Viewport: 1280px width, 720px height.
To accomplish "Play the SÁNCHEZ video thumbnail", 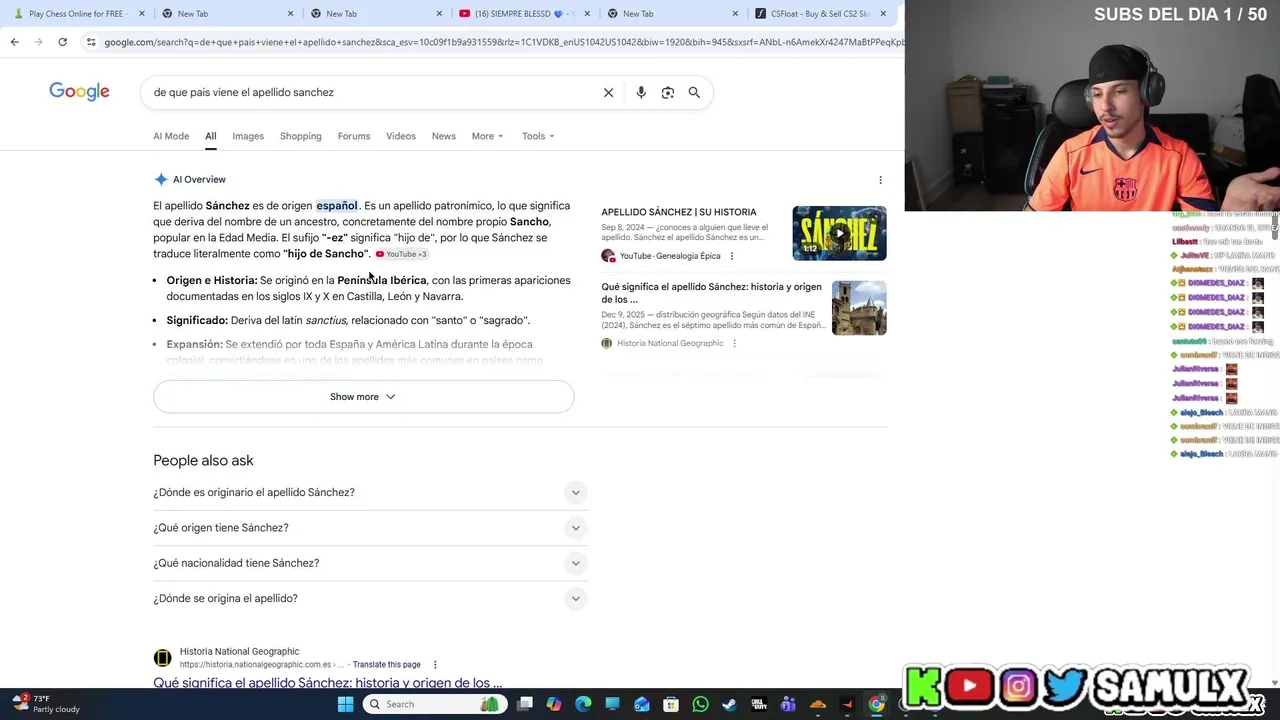I will (x=839, y=233).
